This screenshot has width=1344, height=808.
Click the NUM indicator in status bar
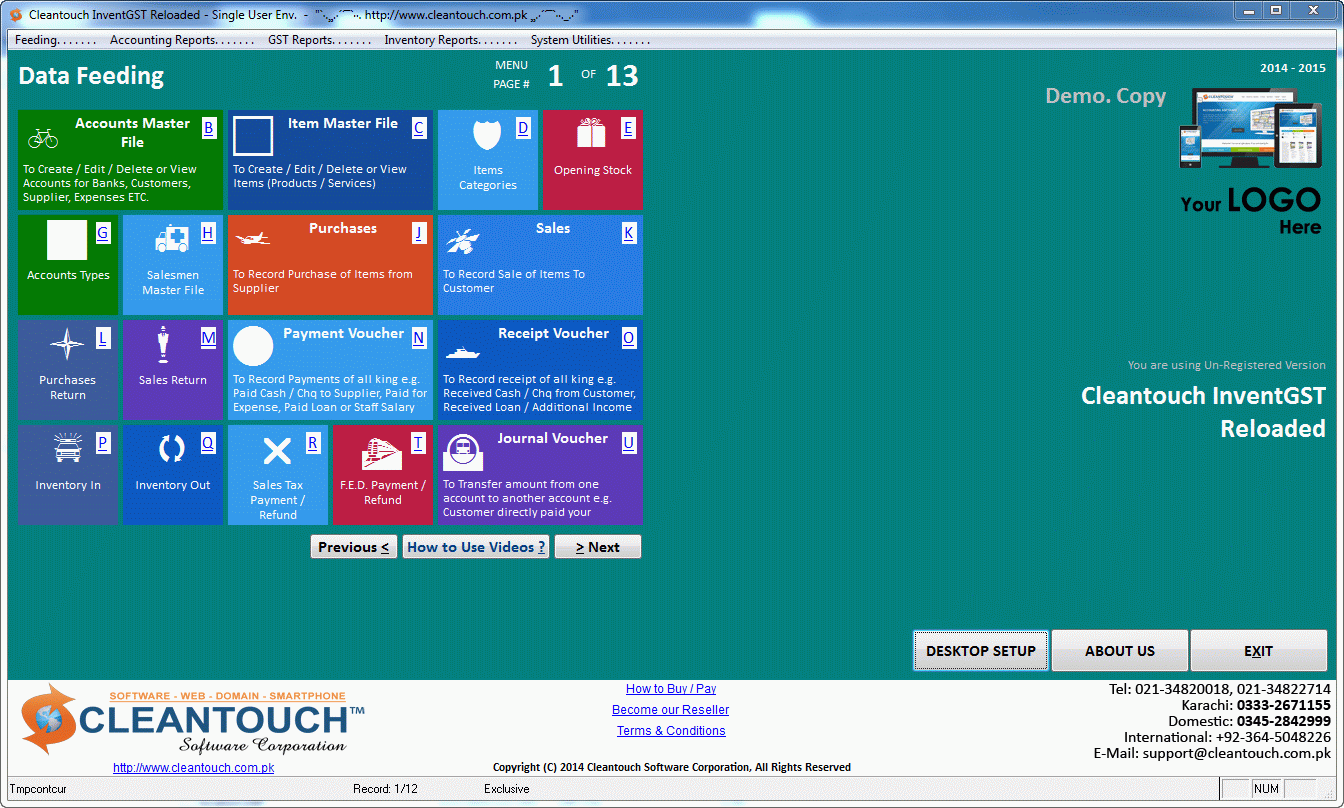click(1266, 789)
